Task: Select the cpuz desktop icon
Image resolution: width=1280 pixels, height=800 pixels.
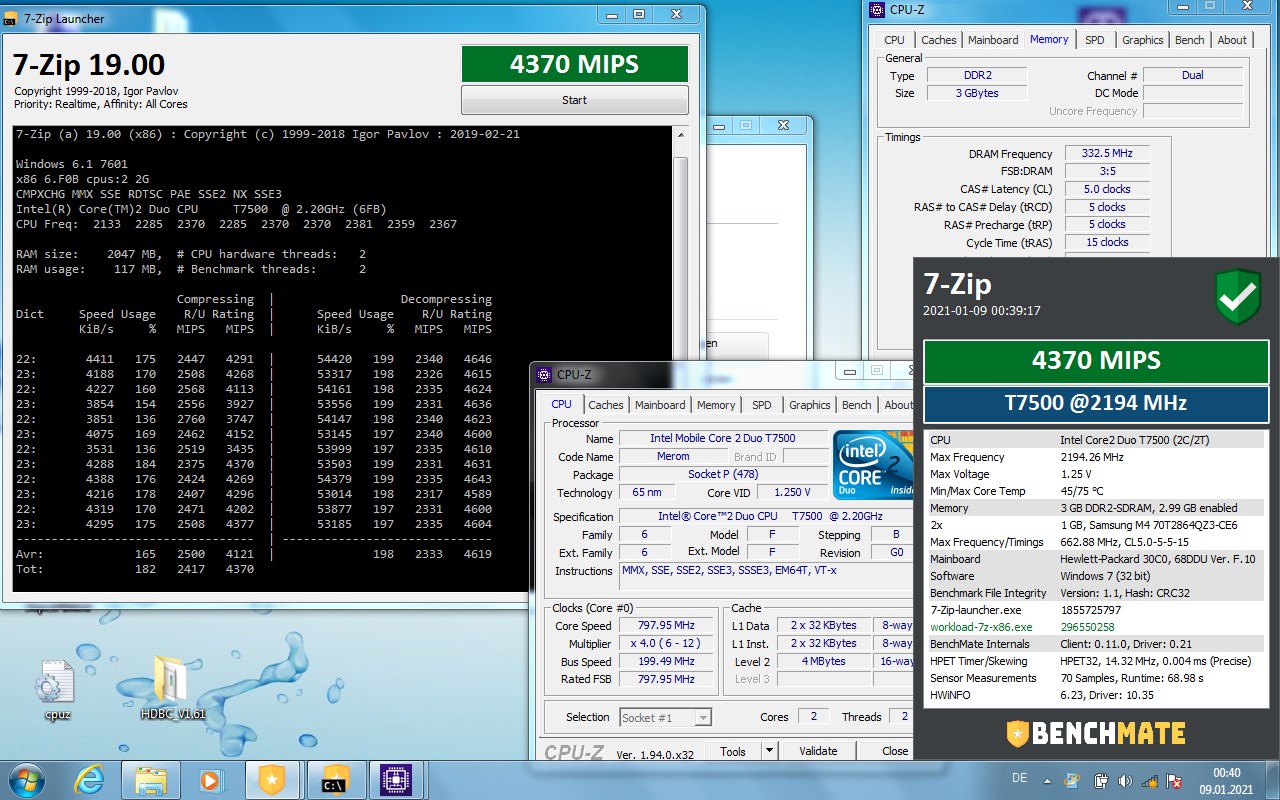Action: click(55, 688)
